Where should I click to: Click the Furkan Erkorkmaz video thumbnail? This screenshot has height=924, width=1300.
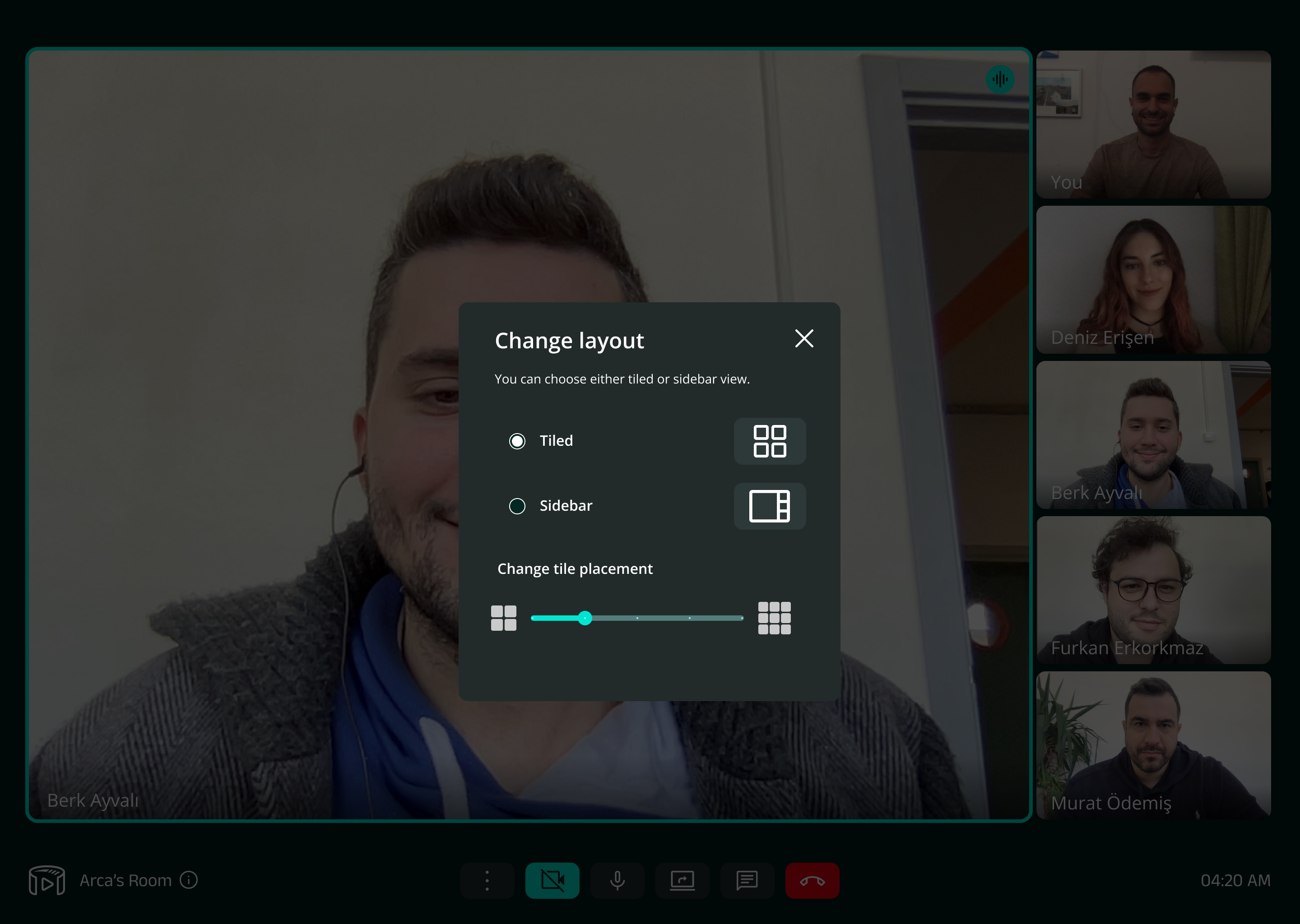click(x=1153, y=589)
